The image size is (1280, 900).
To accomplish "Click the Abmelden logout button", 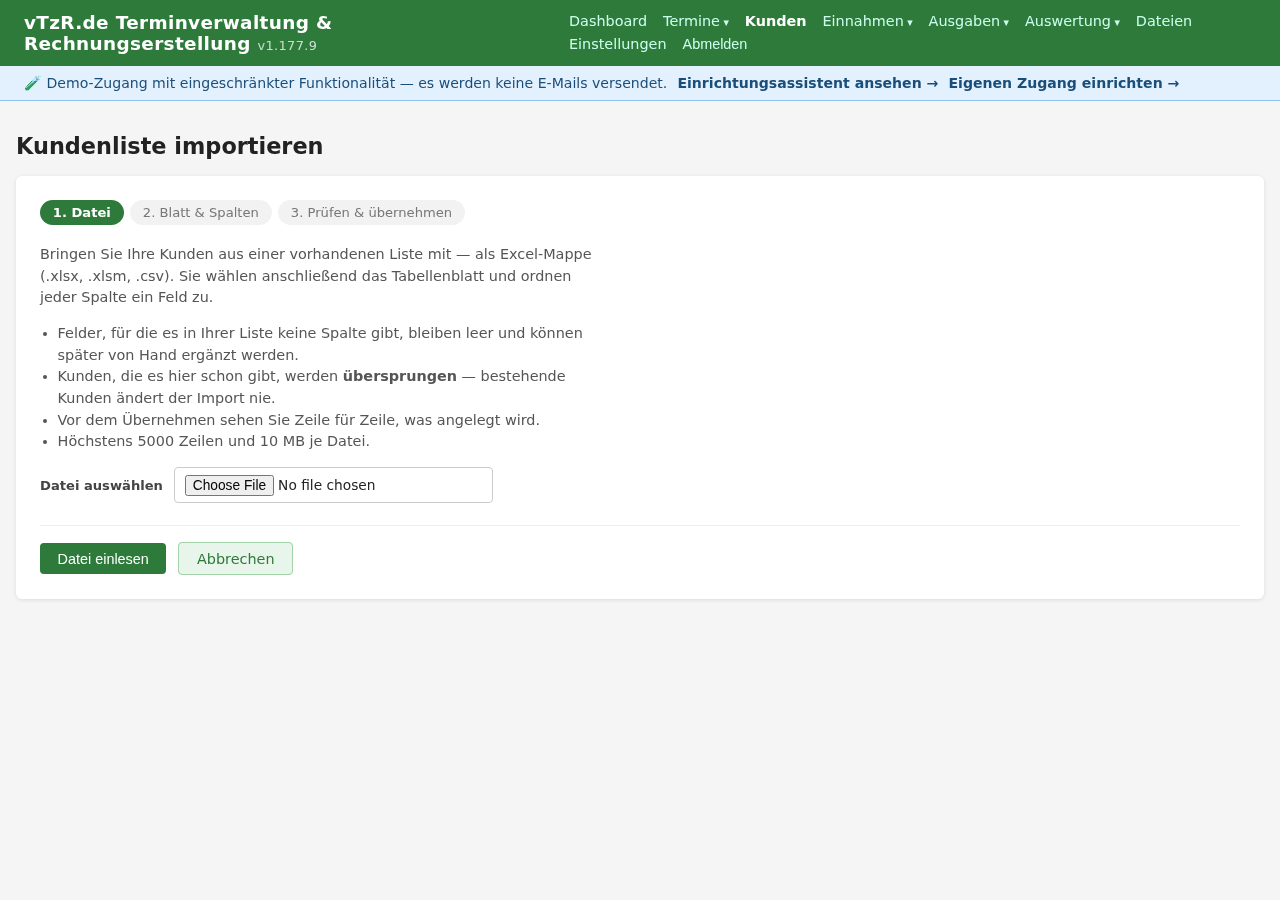I will 715,44.
